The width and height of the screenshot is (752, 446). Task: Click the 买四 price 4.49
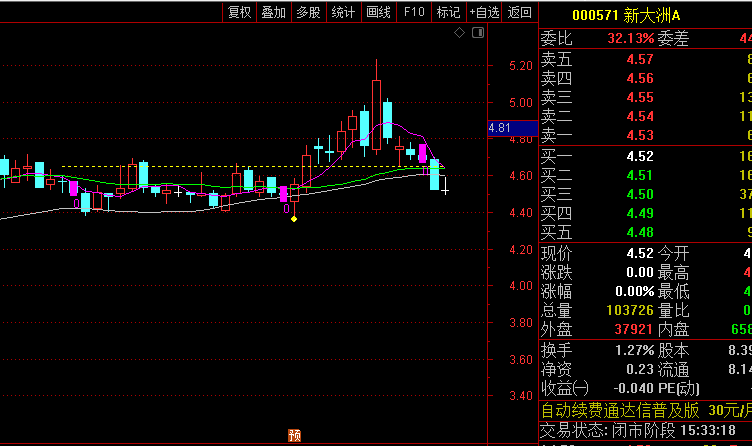[640, 213]
